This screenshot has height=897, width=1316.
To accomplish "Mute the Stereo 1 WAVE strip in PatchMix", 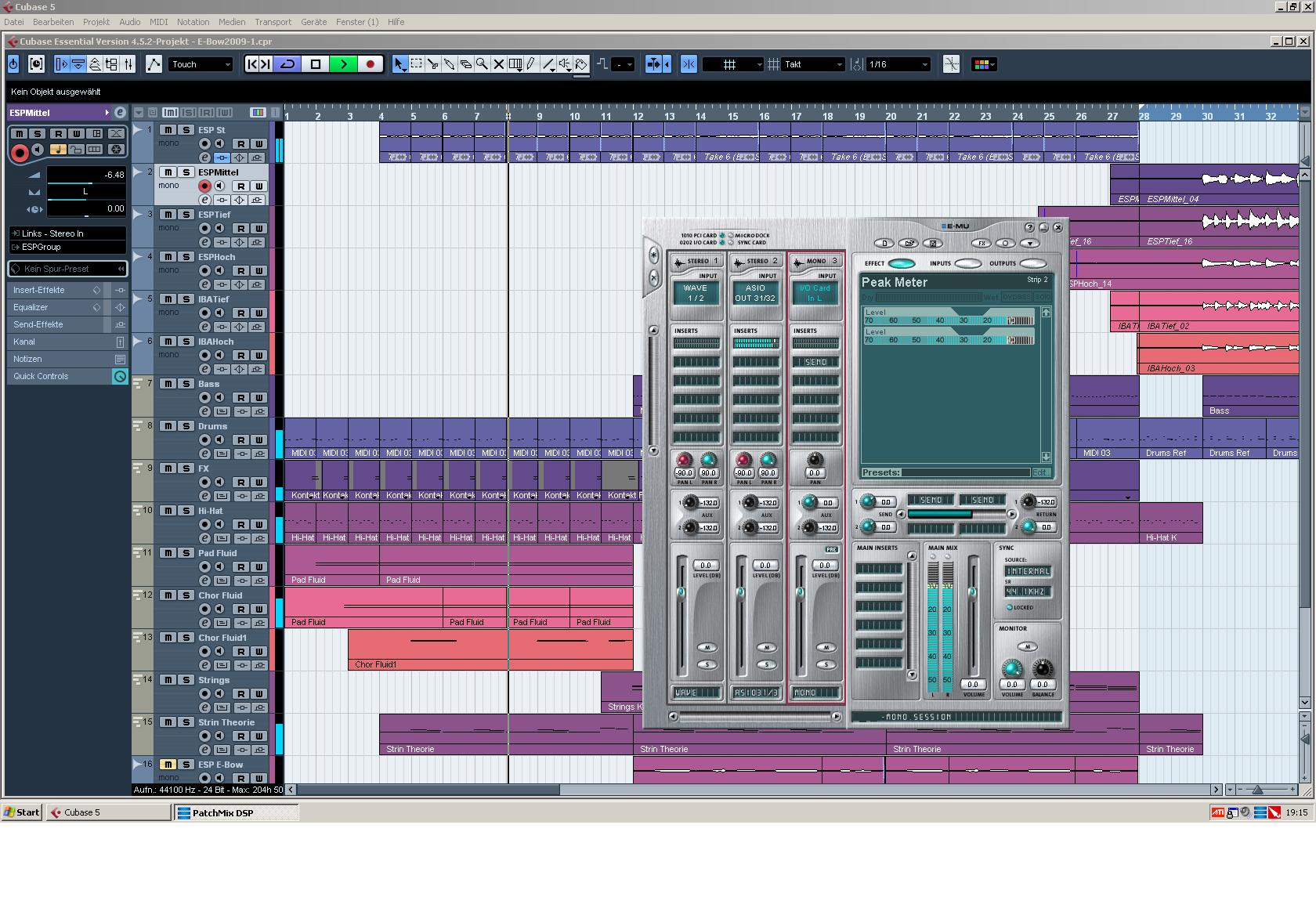I will pos(707,648).
